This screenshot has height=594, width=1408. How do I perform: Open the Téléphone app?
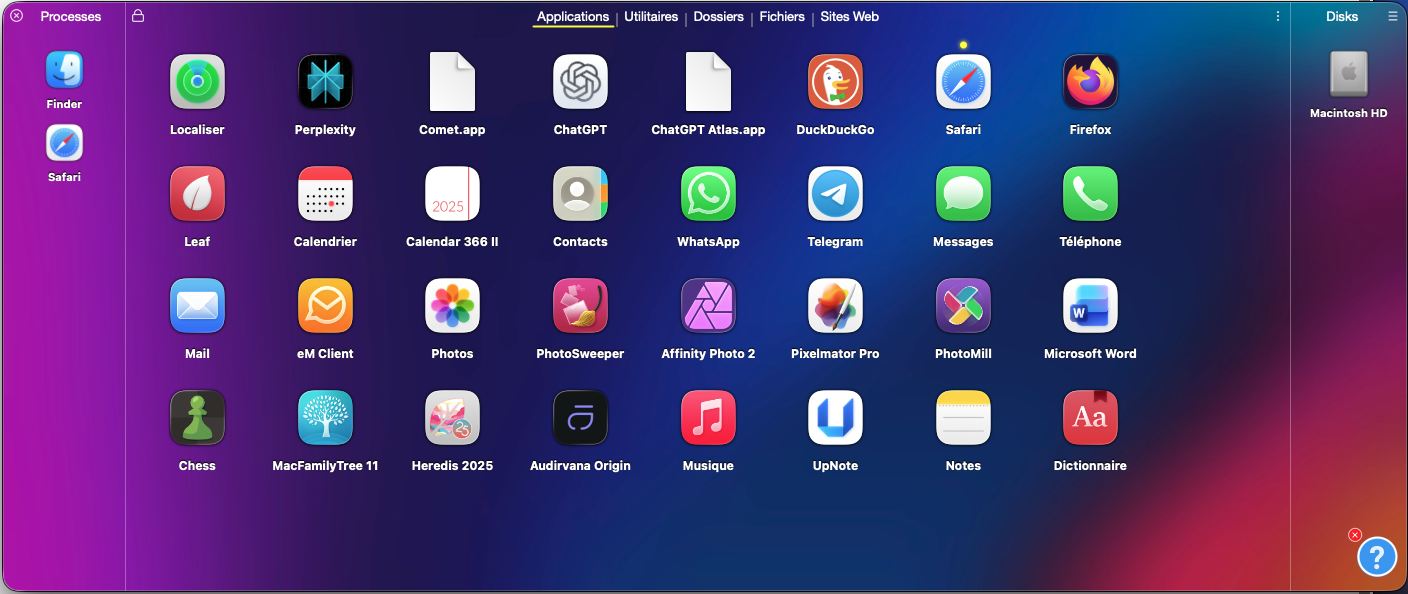pyautogui.click(x=1090, y=194)
